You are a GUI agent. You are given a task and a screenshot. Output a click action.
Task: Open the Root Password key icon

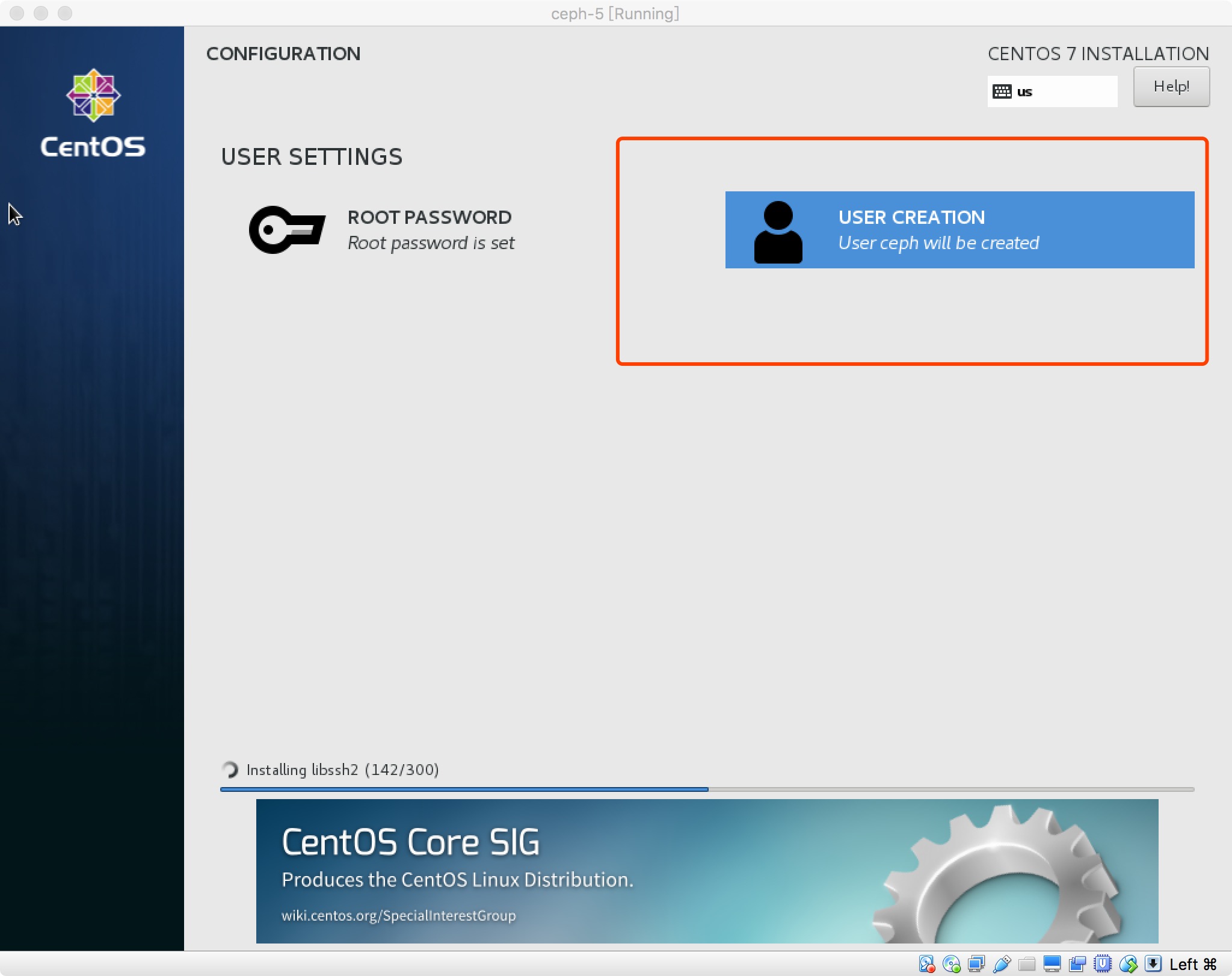point(288,230)
